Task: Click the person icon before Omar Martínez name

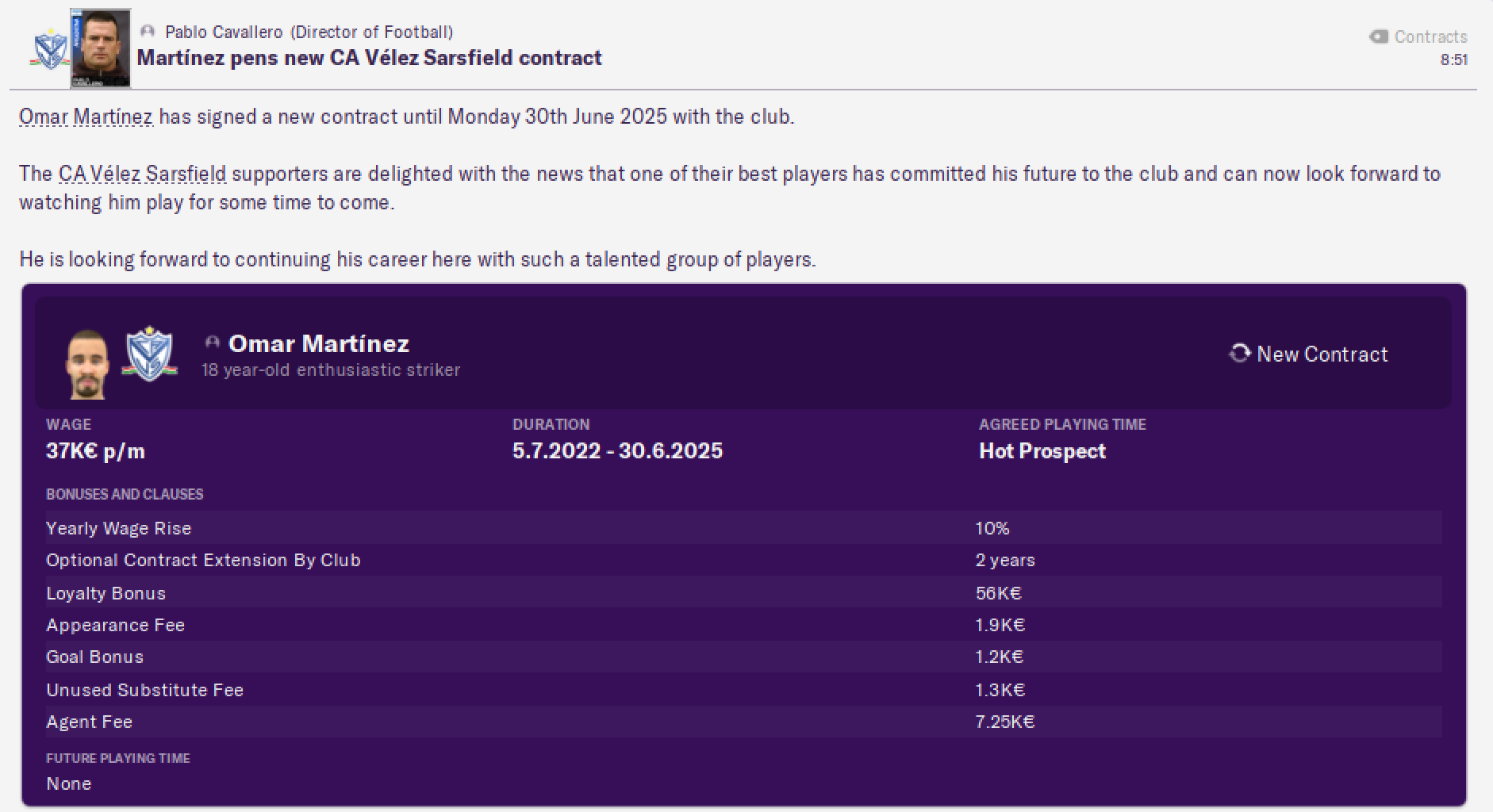Action: tap(212, 343)
